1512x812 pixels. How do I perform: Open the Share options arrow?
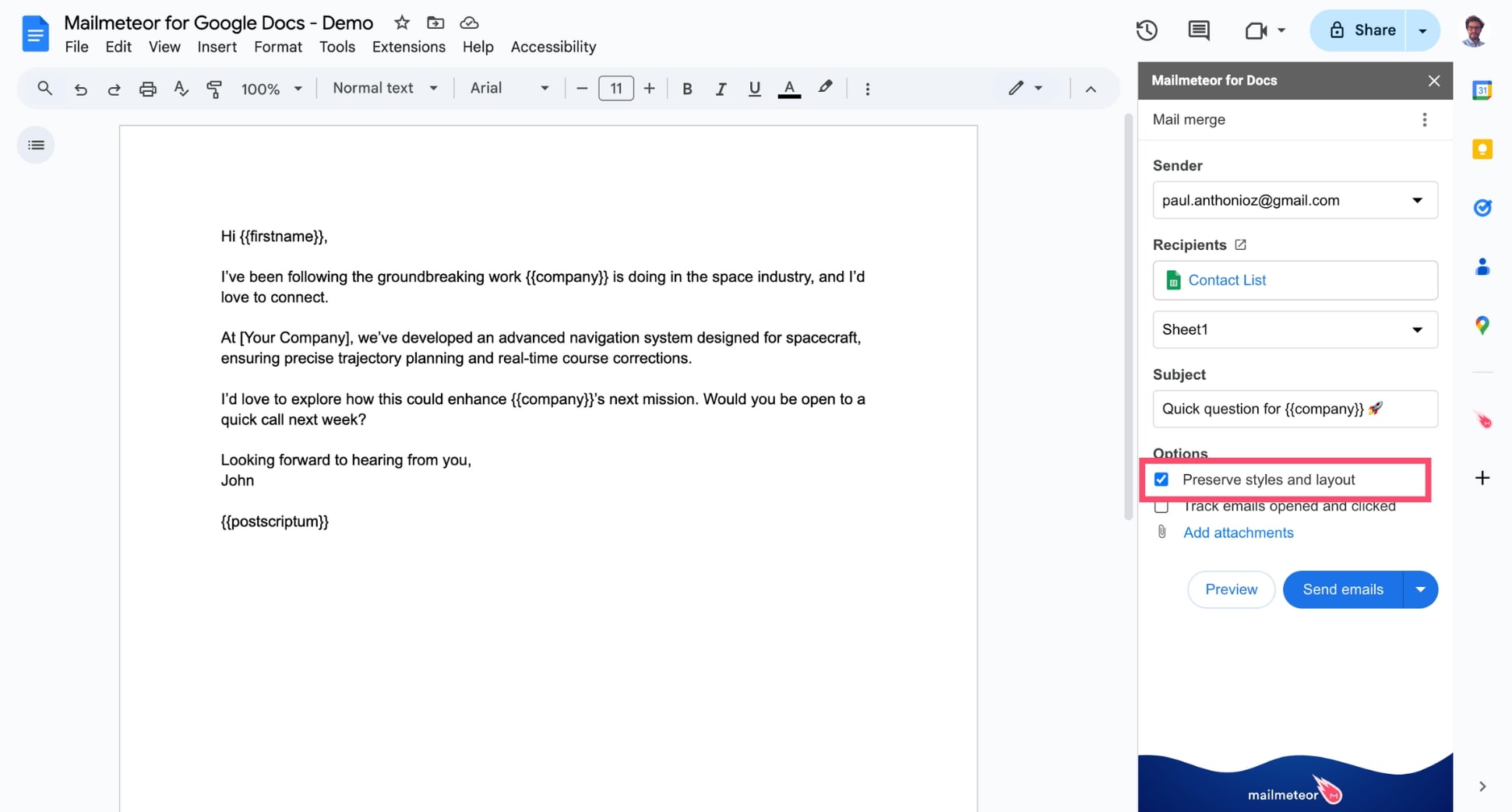1422,30
